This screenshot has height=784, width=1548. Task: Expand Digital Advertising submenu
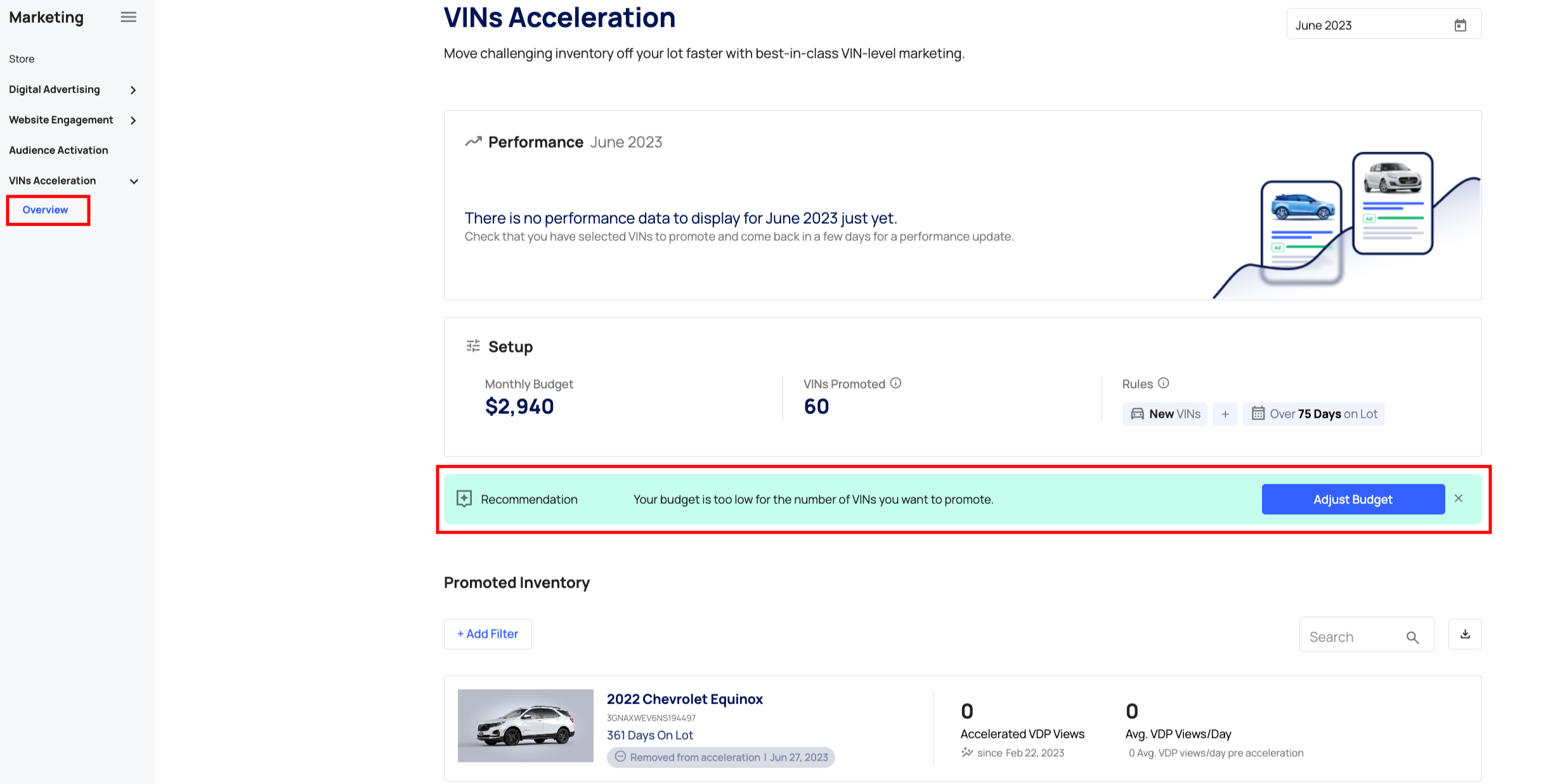click(133, 90)
